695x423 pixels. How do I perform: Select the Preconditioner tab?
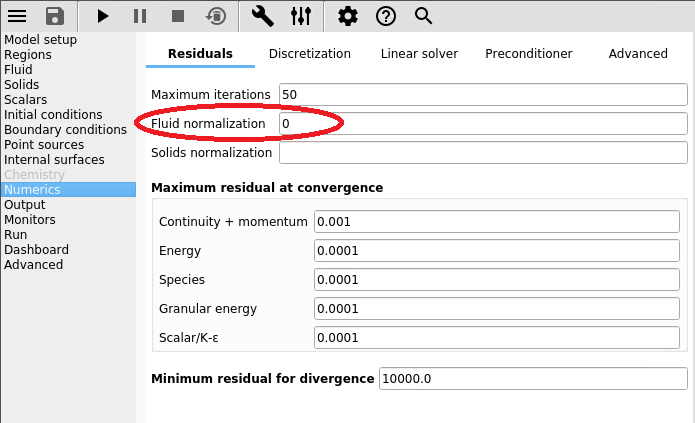click(x=529, y=54)
